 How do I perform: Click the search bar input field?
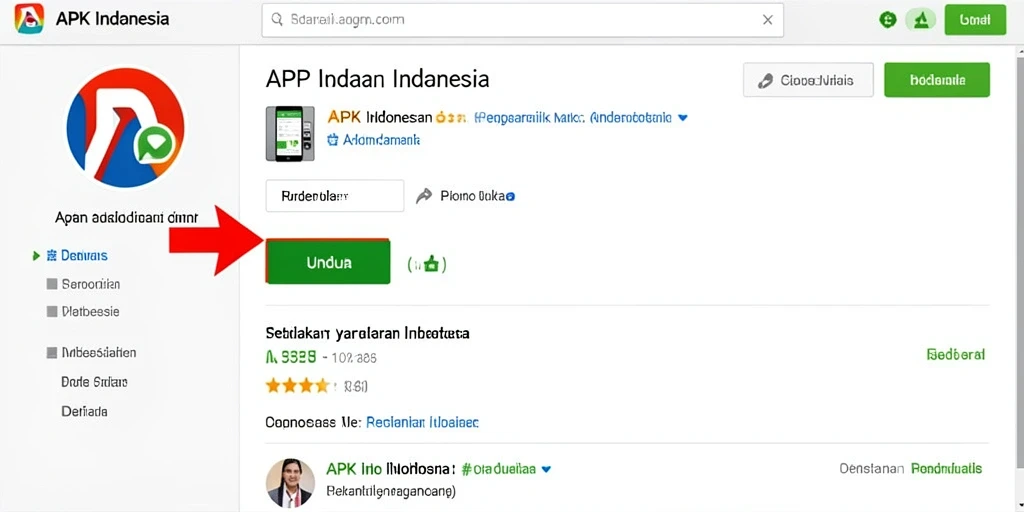(522, 20)
